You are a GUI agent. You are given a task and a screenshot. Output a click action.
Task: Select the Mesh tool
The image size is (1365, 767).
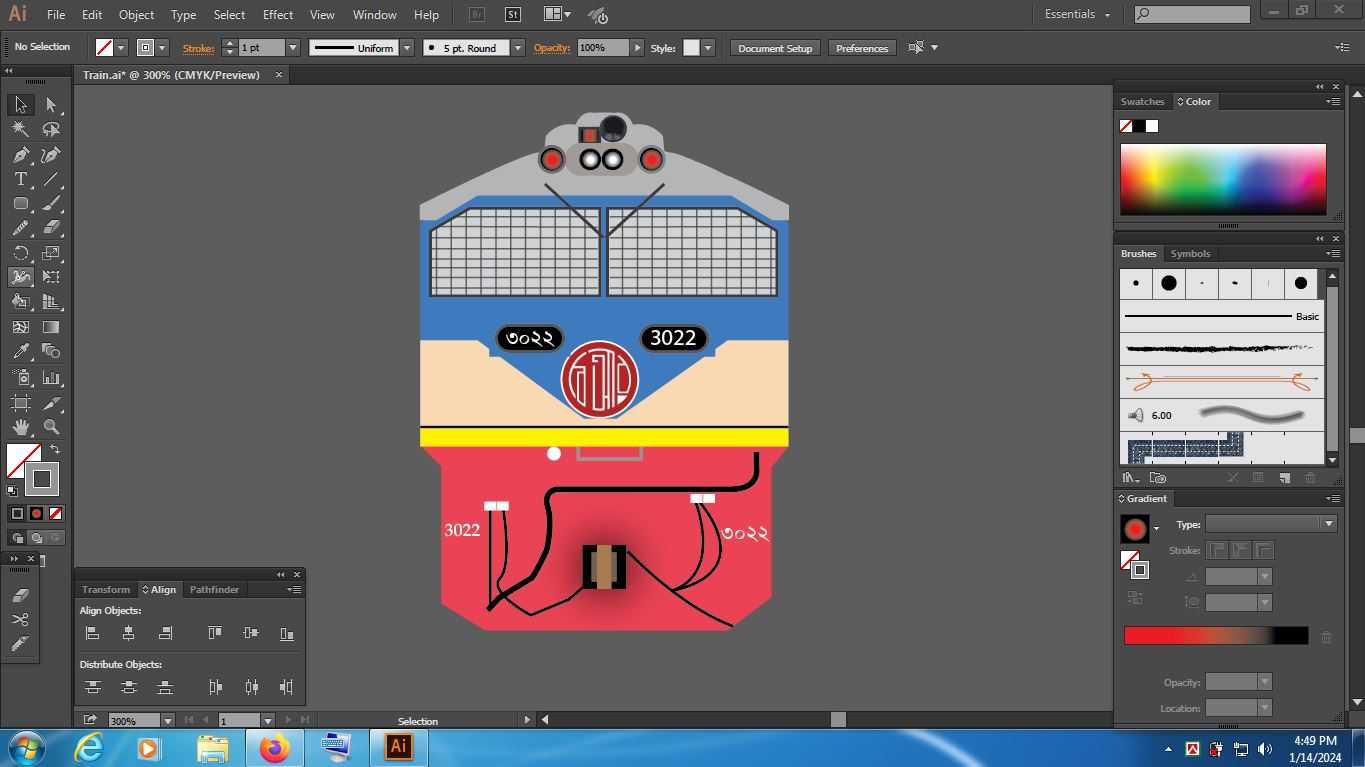(x=20, y=327)
